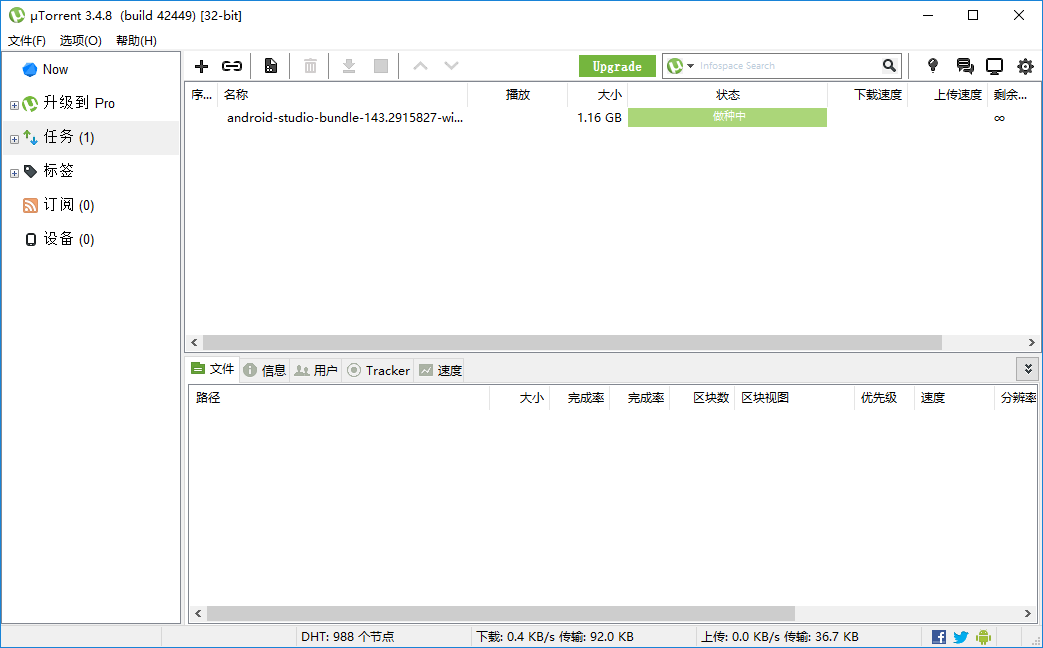Click the 优先级 column header
This screenshot has height=648, width=1043.
click(884, 398)
